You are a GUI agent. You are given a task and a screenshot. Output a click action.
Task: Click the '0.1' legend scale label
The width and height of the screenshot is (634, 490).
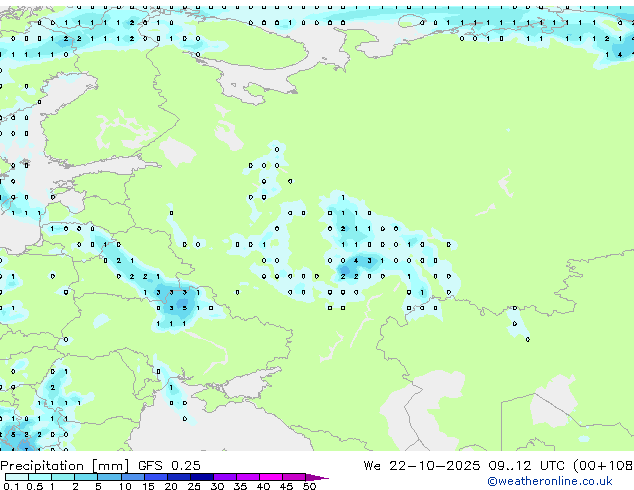coord(12,486)
